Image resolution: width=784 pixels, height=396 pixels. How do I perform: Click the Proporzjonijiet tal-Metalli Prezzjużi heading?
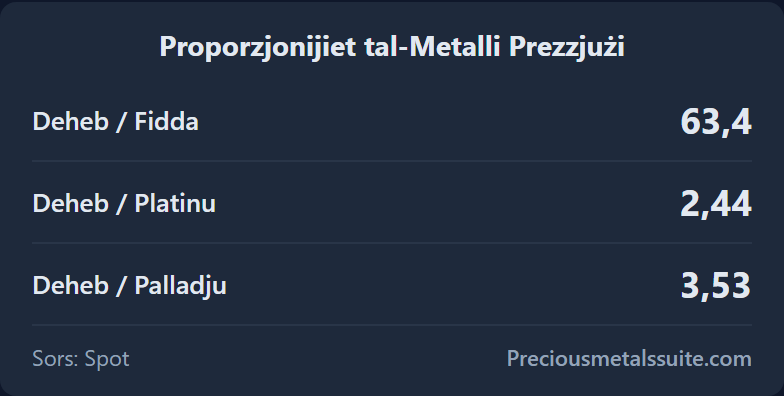392,48
